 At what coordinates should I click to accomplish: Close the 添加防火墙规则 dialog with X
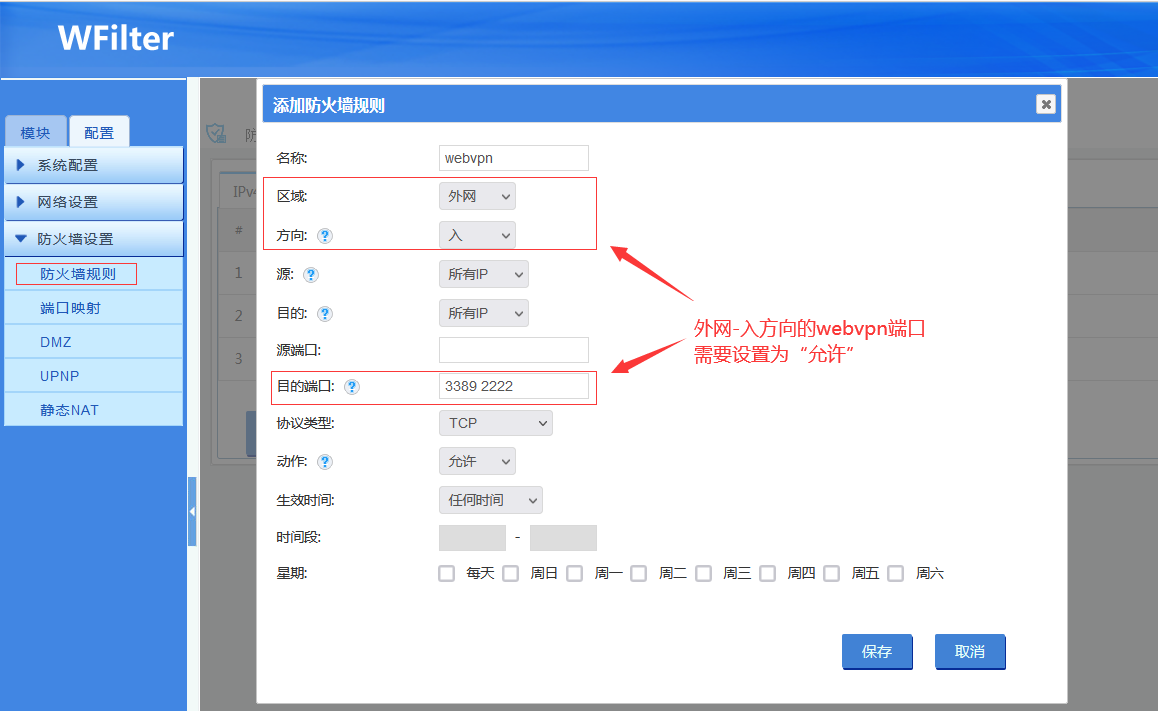pyautogui.click(x=1045, y=104)
